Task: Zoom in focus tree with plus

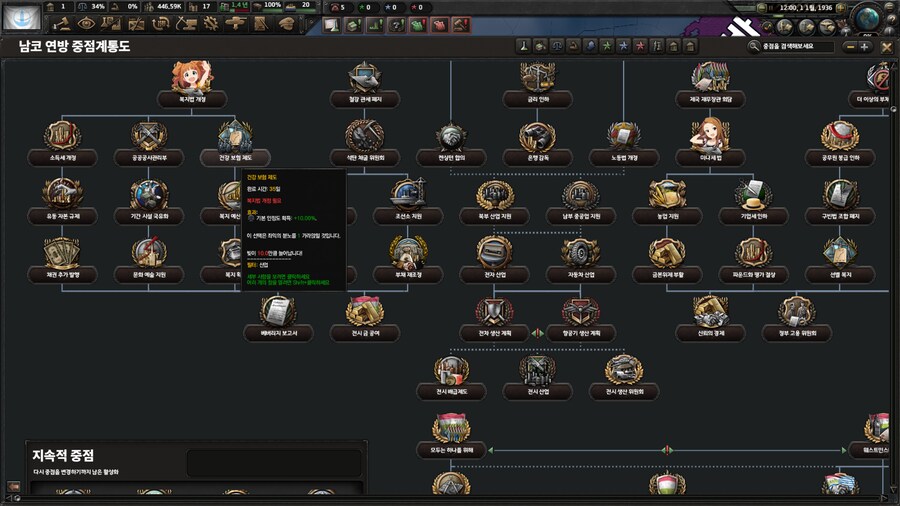Action: click(865, 46)
